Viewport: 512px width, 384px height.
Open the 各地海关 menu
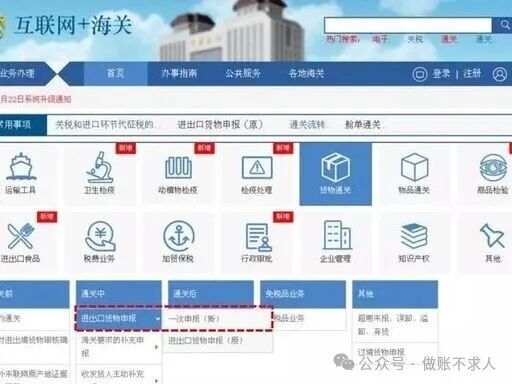[x=306, y=73]
